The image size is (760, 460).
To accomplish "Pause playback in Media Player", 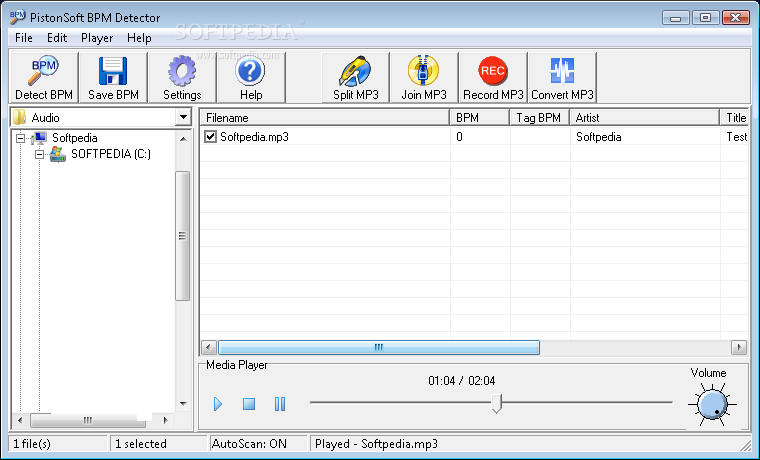I will (x=280, y=403).
